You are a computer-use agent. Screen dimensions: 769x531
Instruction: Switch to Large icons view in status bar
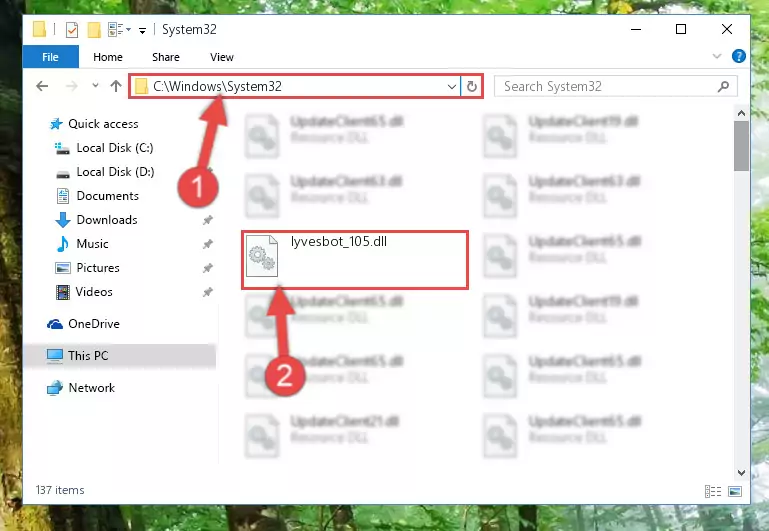tap(735, 491)
